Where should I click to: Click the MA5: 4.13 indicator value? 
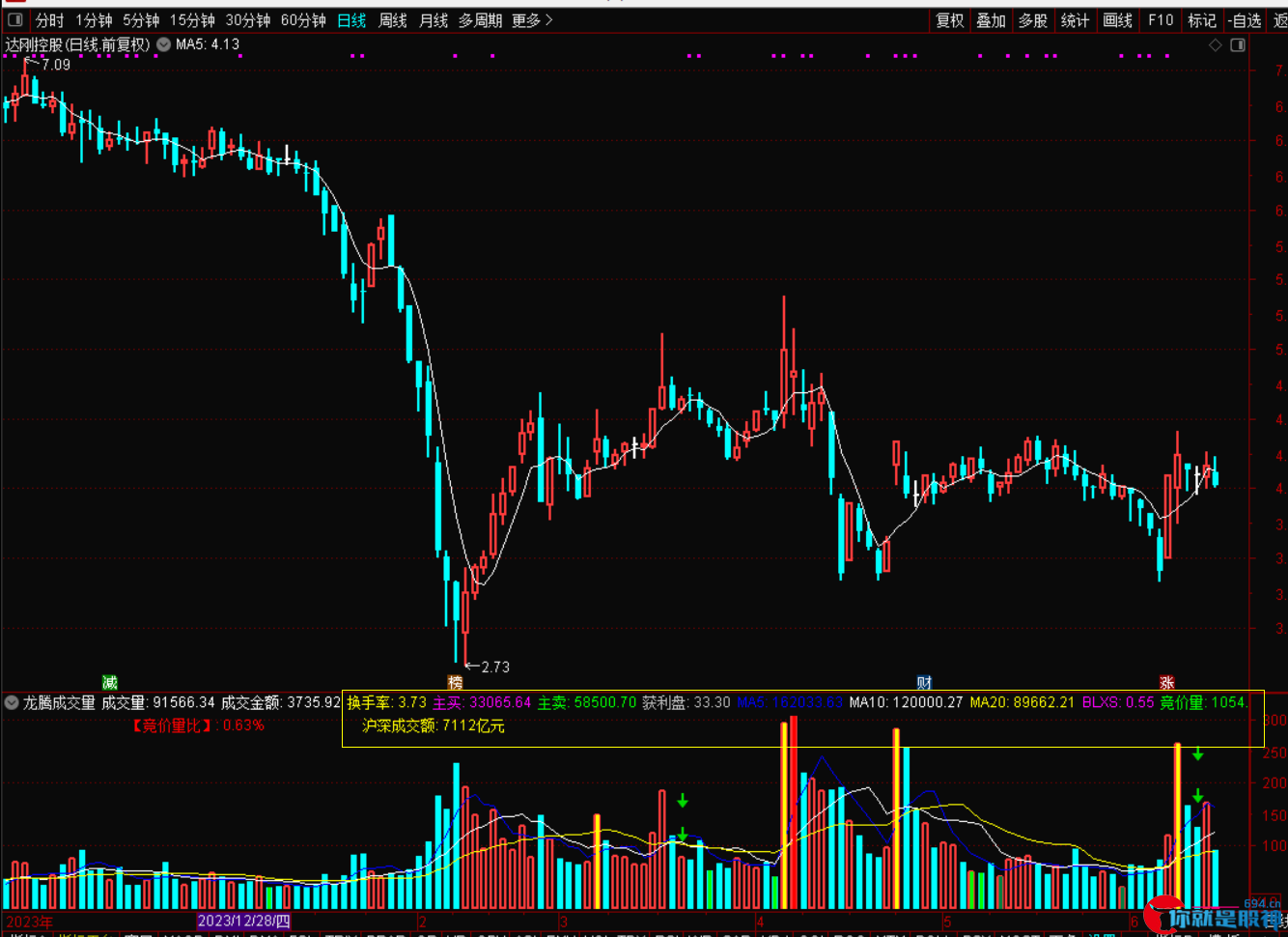pyautogui.click(x=208, y=44)
